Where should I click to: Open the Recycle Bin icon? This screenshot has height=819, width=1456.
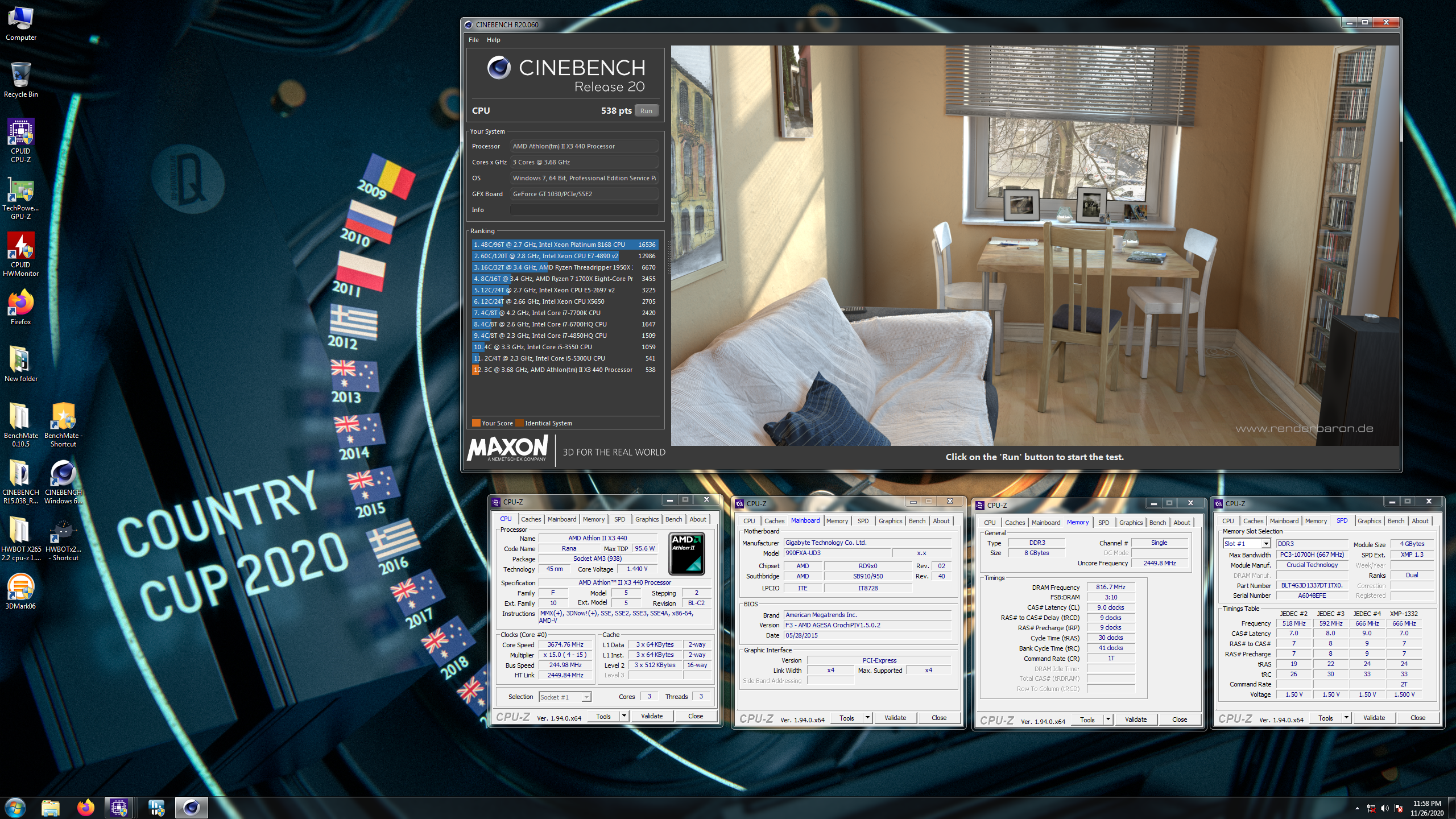21,80
